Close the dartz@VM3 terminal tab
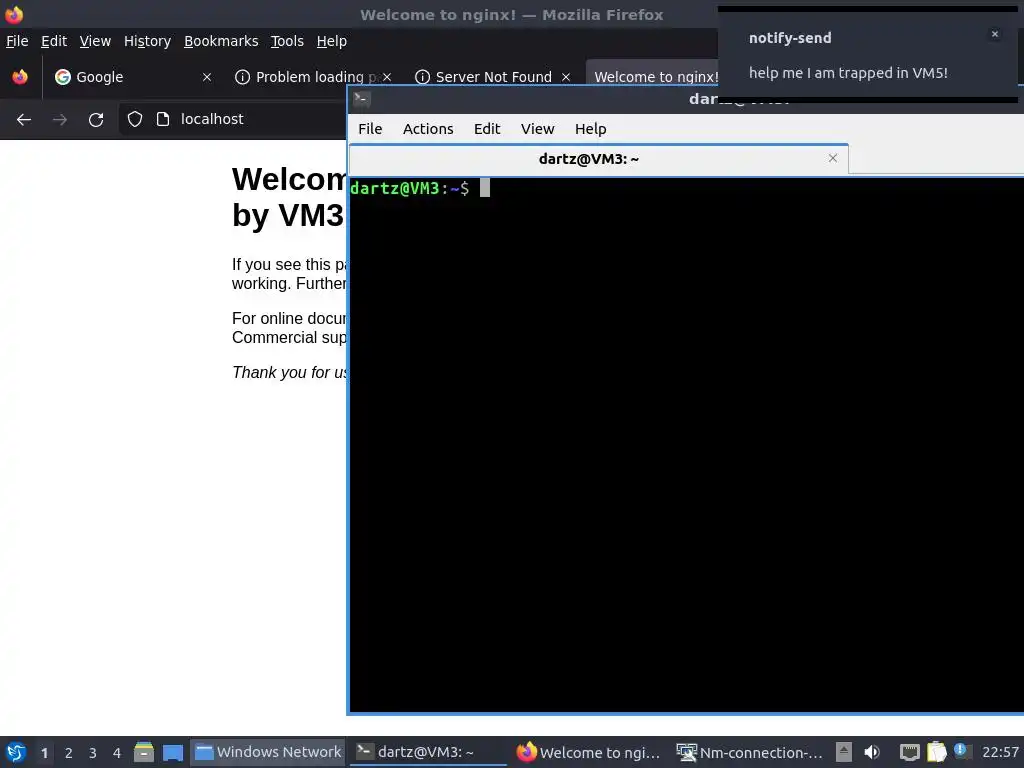The width and height of the screenshot is (1024, 768). point(833,158)
